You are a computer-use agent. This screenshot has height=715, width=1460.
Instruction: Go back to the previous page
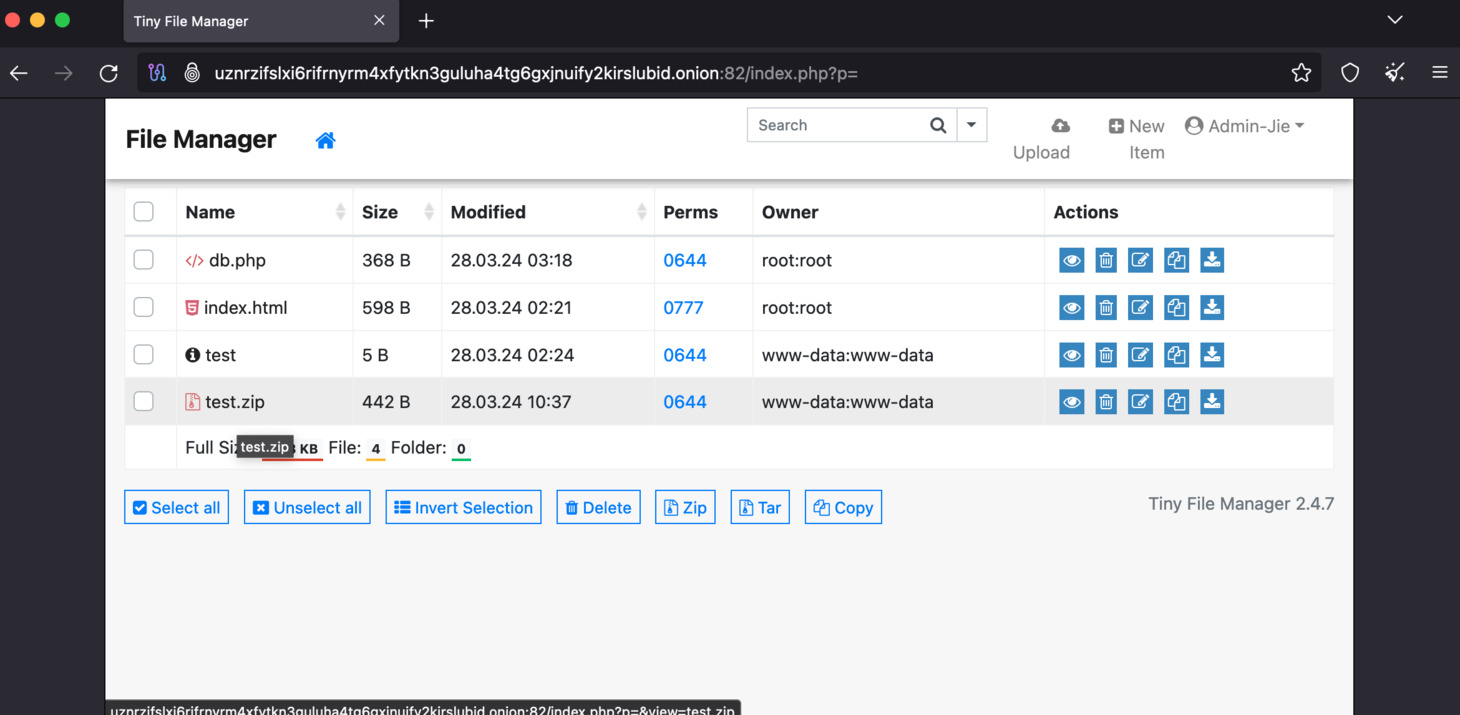click(x=19, y=72)
